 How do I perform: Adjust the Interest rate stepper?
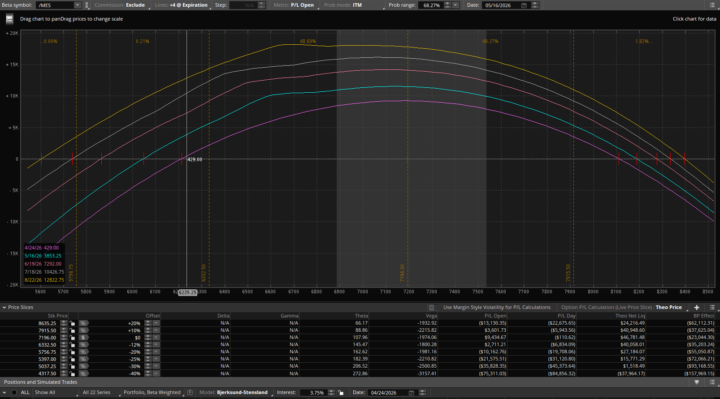[x=331, y=393]
